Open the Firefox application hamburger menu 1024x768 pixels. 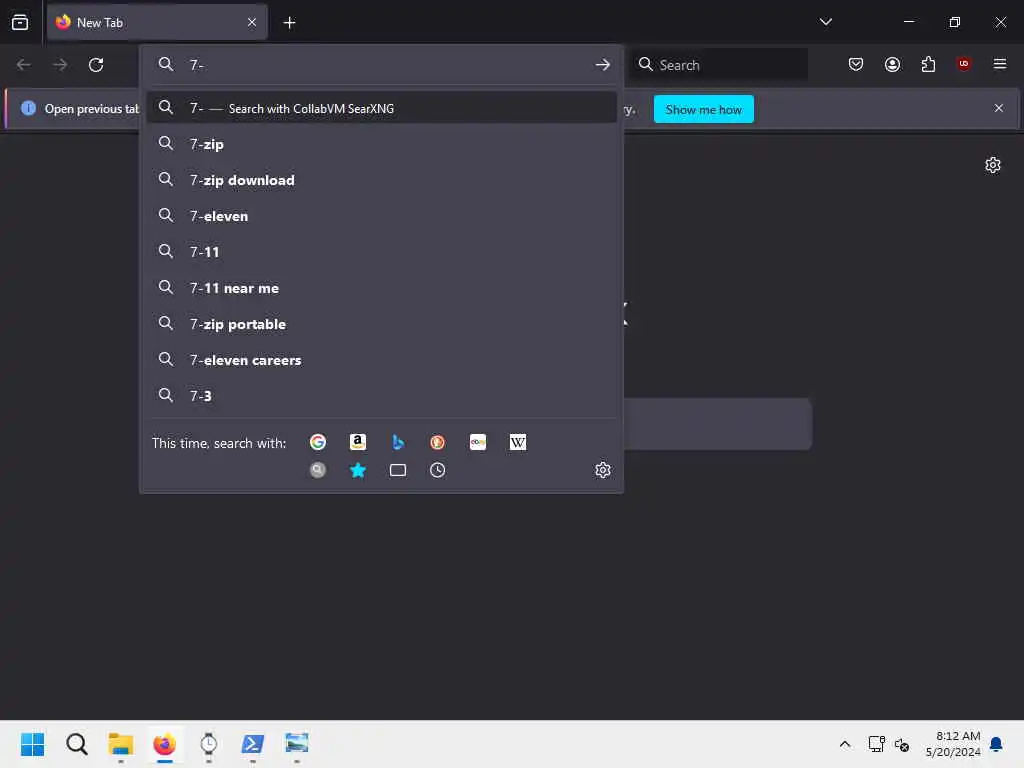(999, 64)
